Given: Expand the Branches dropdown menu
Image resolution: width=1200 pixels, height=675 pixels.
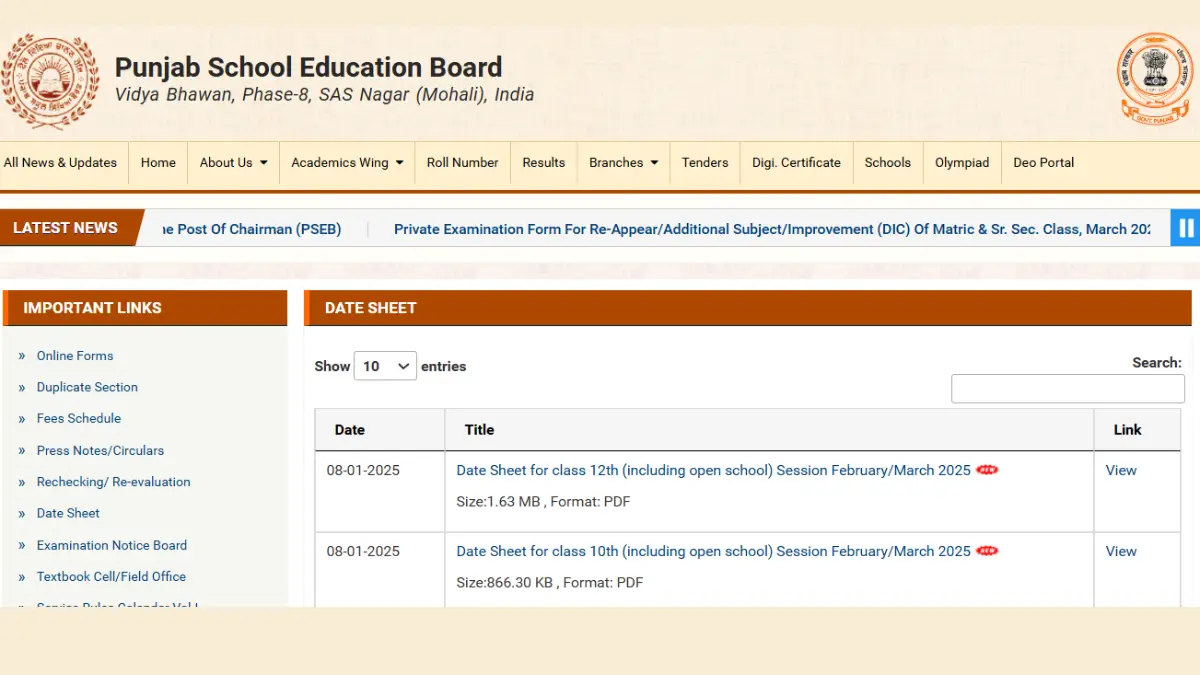Looking at the screenshot, I should (623, 162).
